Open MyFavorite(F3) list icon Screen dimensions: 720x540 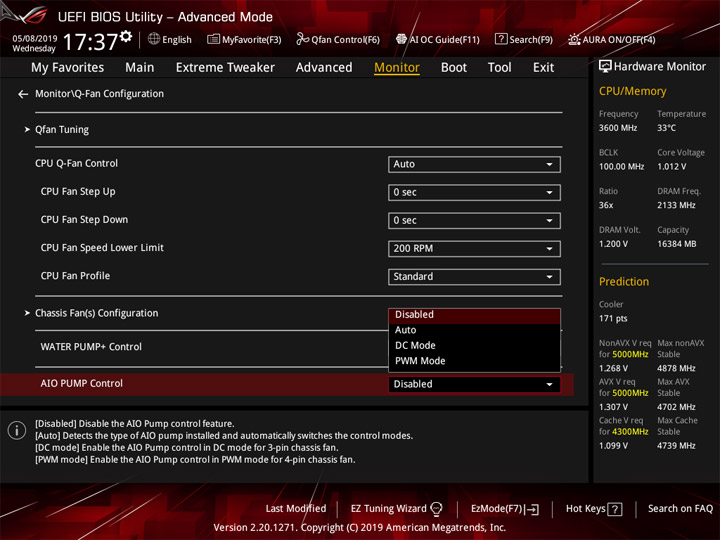213,39
